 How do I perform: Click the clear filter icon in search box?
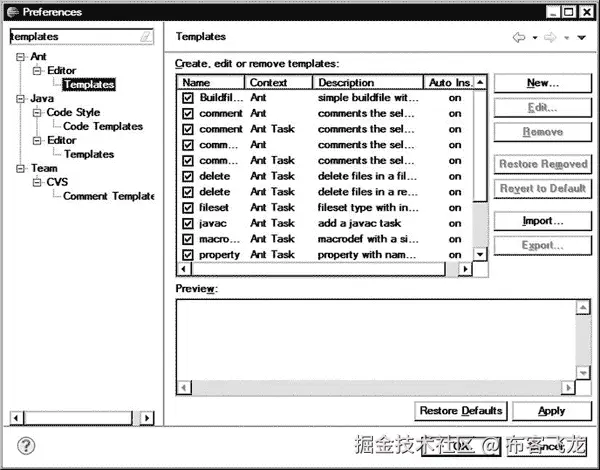[x=146, y=37]
